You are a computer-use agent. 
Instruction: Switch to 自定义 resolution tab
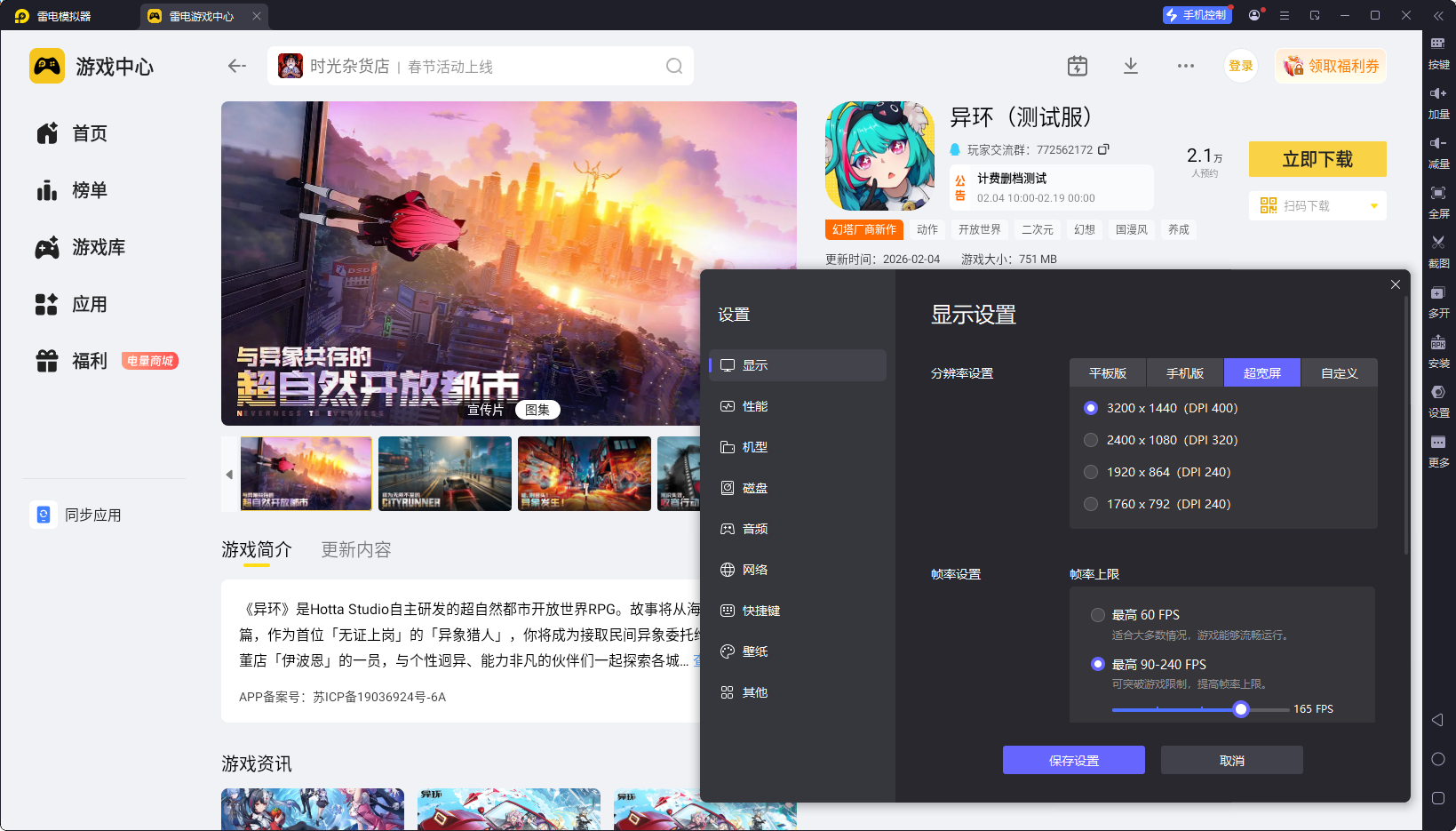1340,373
